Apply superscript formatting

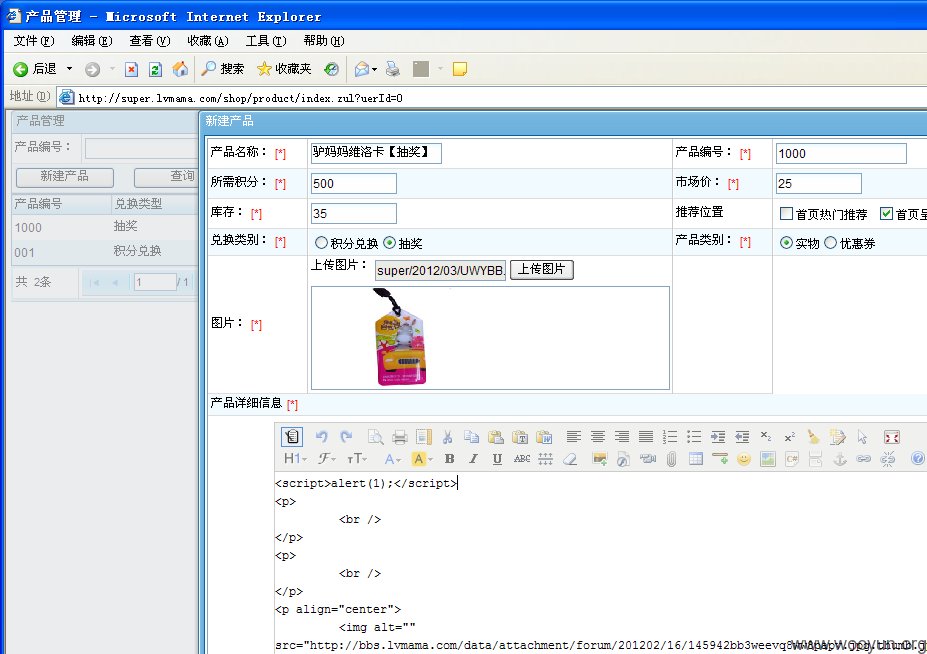point(790,437)
